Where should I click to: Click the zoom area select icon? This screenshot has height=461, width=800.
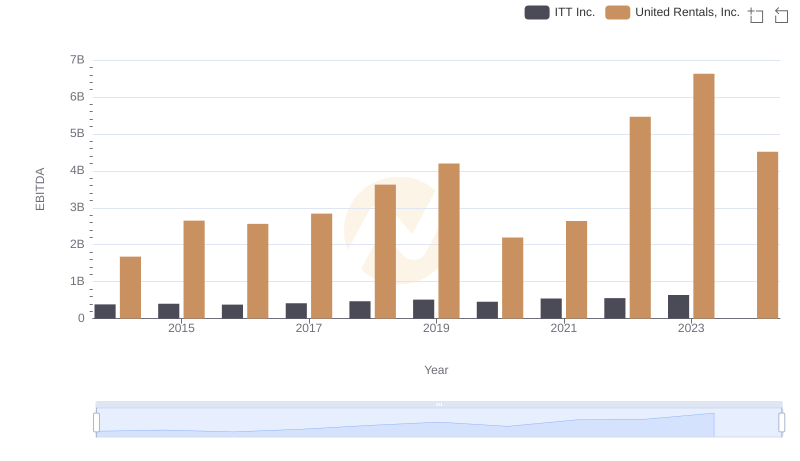pos(756,15)
